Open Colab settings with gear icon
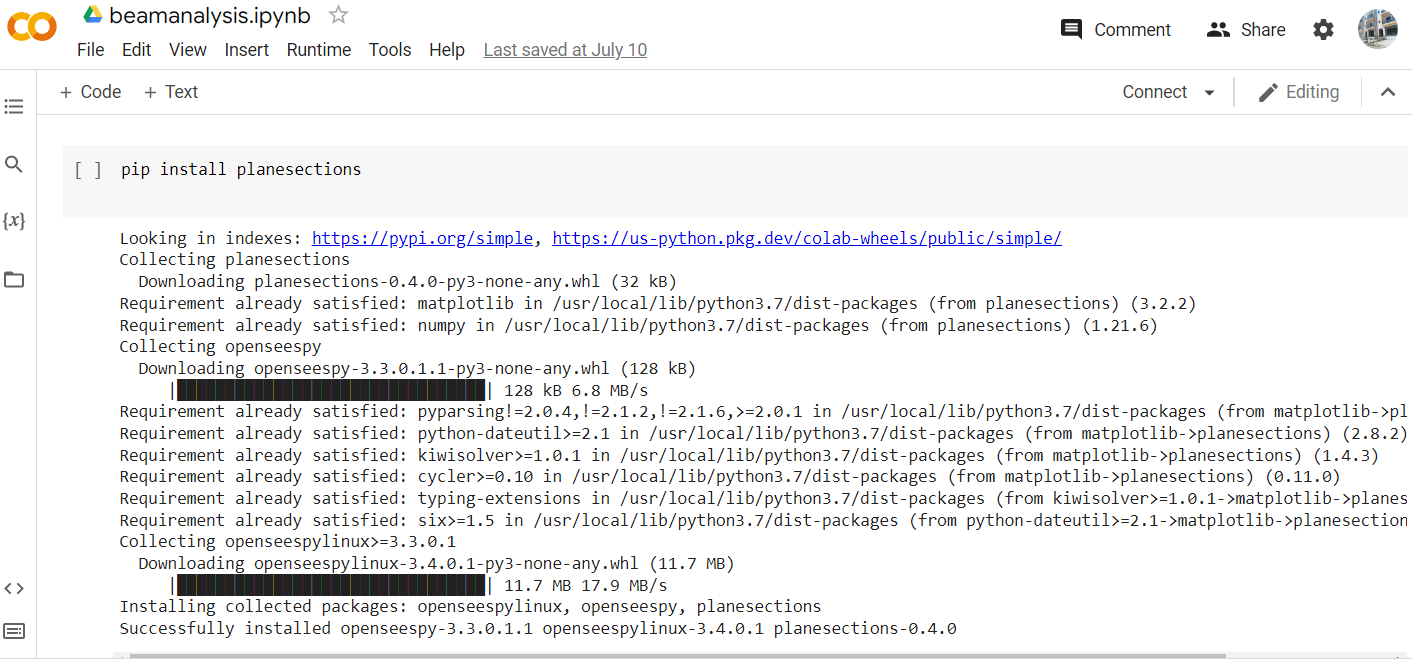Image resolution: width=1412 pixels, height=663 pixels. [1323, 29]
